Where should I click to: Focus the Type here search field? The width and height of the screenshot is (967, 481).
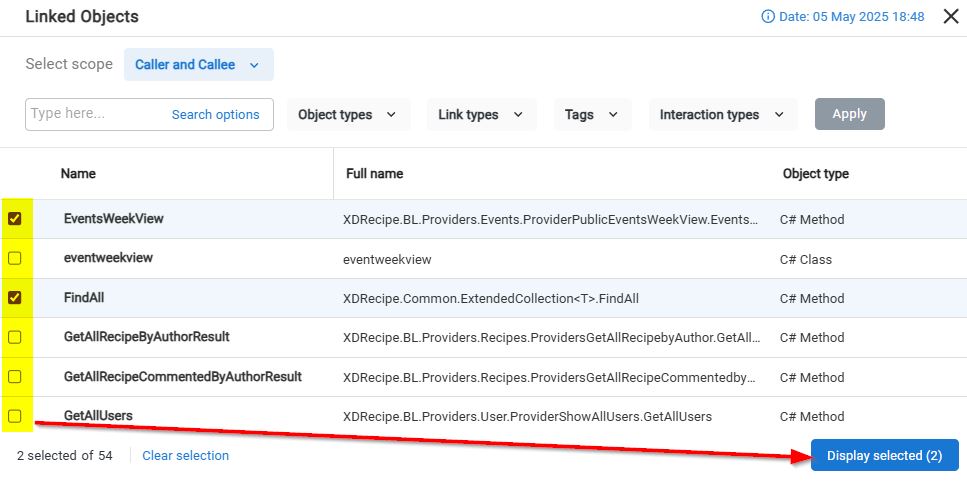(x=95, y=114)
